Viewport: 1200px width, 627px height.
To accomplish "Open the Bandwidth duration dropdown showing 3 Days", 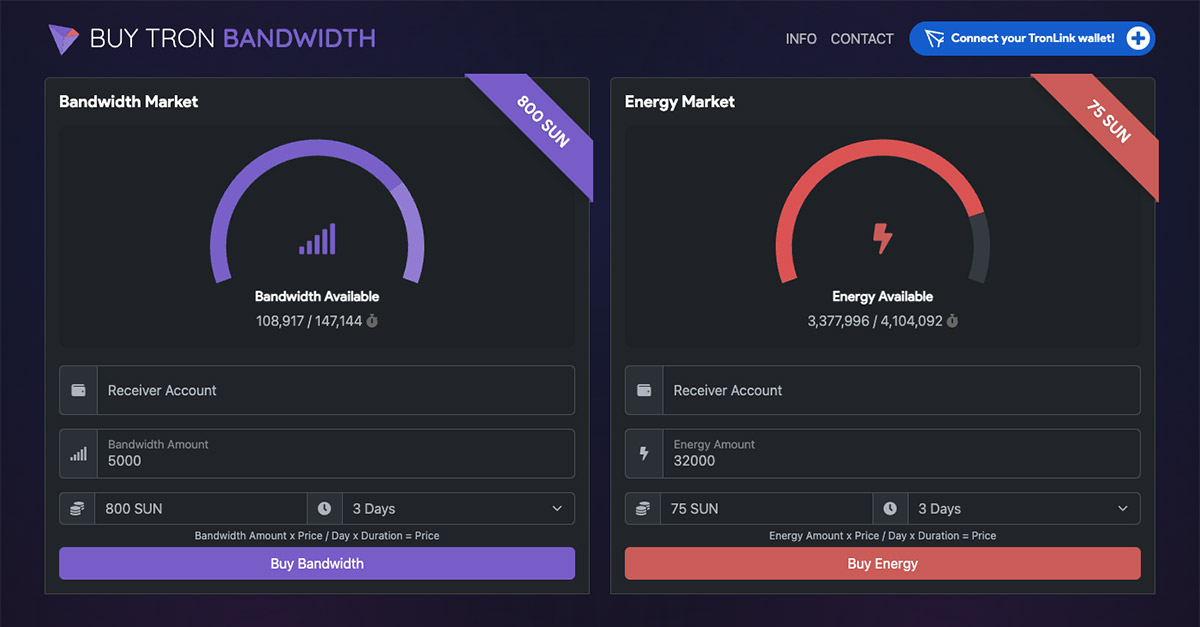I will (x=458, y=508).
